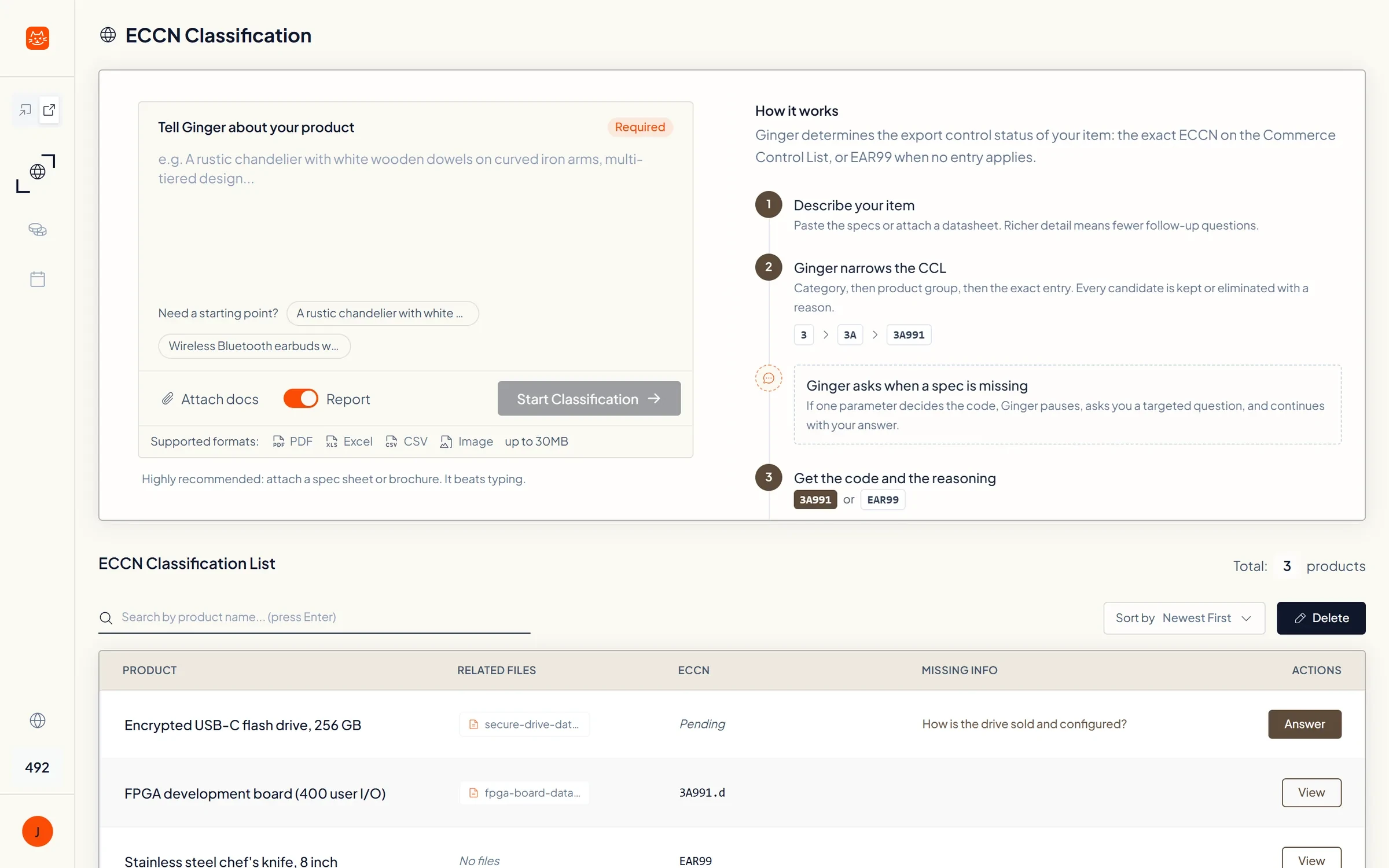Open the fpga-board-data... file chip

[525, 792]
